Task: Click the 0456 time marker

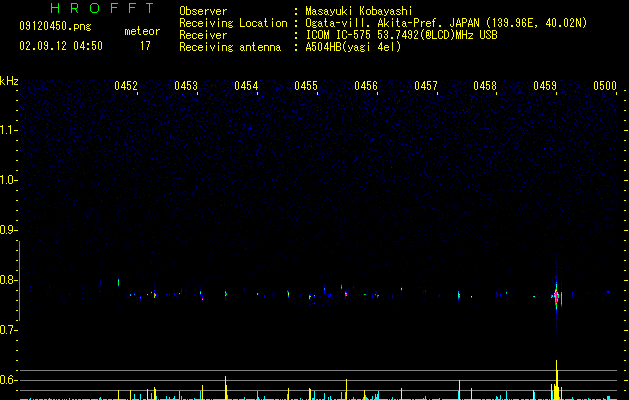Action: pyautogui.click(x=366, y=86)
